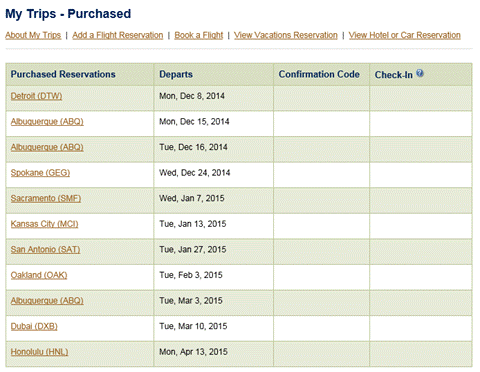Viewport: 480px width, 372px height.
Task: Select the date Wed, Dec 24, 2014
Action: pos(195,173)
